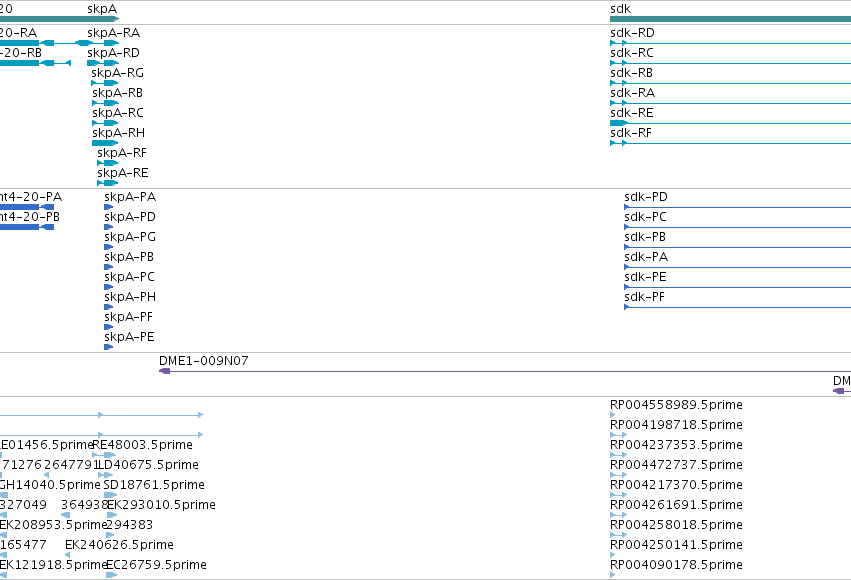Select the skpA-RH transcript feature
Viewport: 851px width, 580px height.
[105, 143]
